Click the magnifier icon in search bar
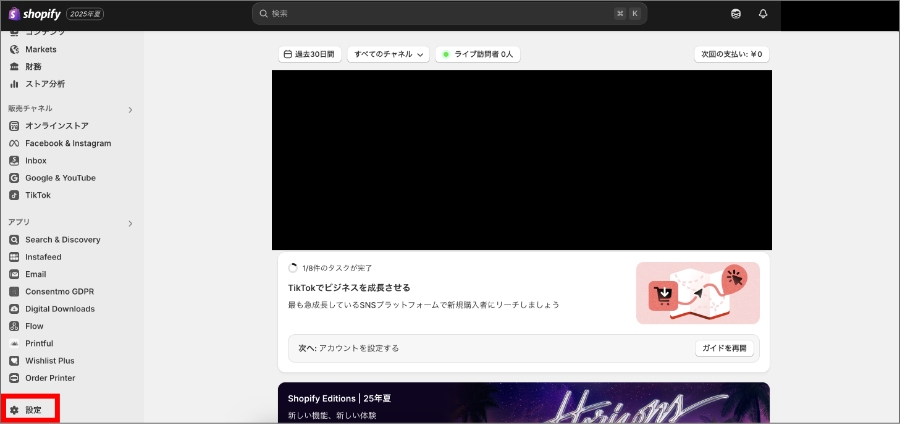 [263, 13]
